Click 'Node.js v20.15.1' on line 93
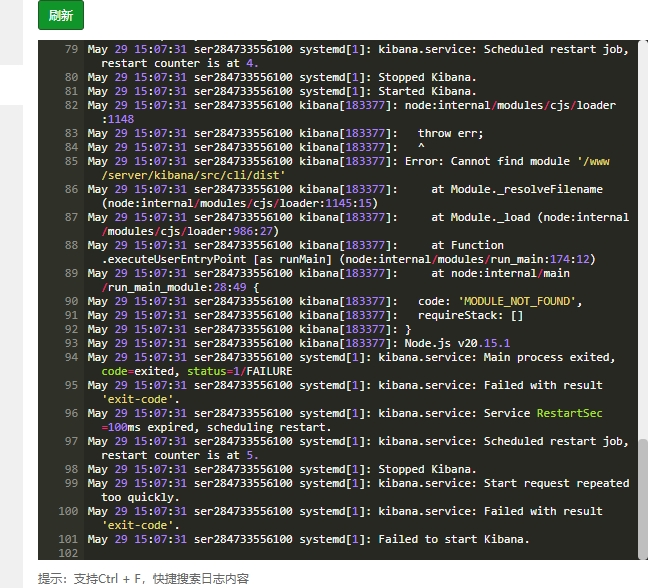The width and height of the screenshot is (661, 588). click(457, 343)
